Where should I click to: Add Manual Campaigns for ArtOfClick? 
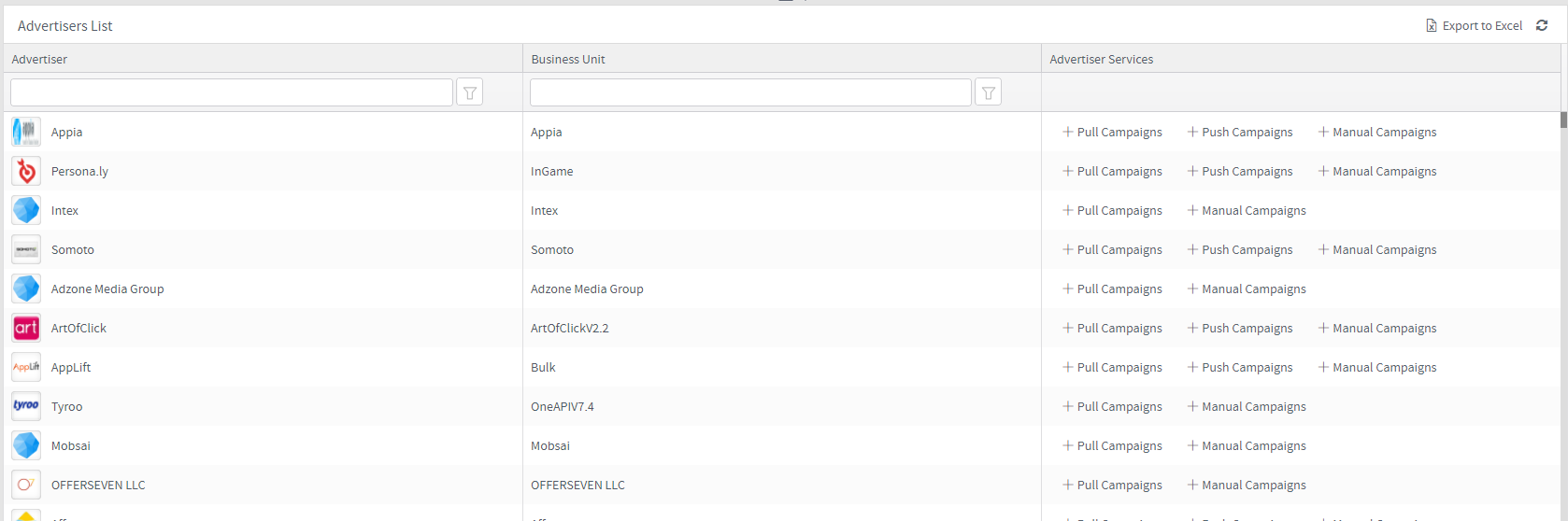(x=1377, y=328)
